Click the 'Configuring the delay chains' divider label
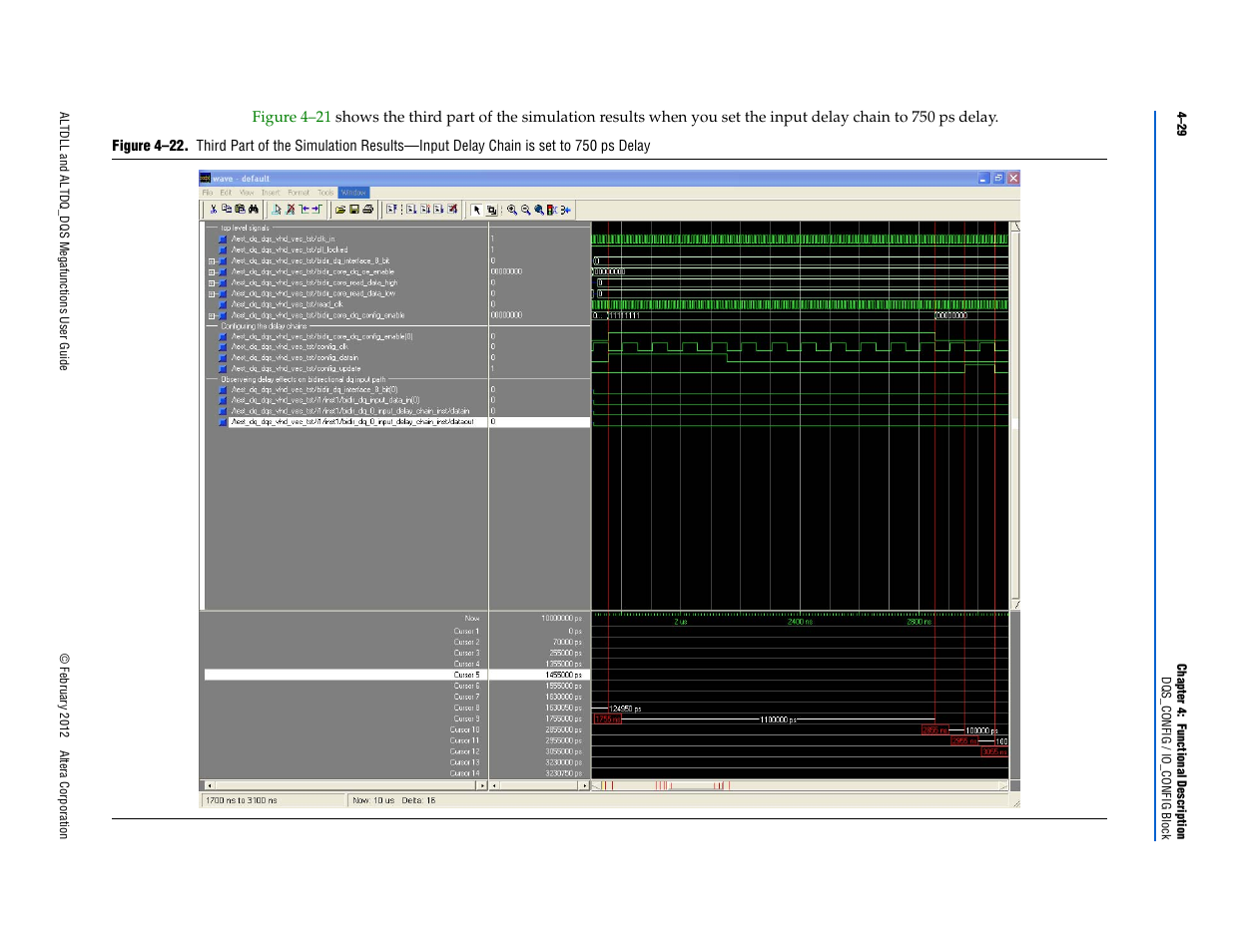 [264, 326]
